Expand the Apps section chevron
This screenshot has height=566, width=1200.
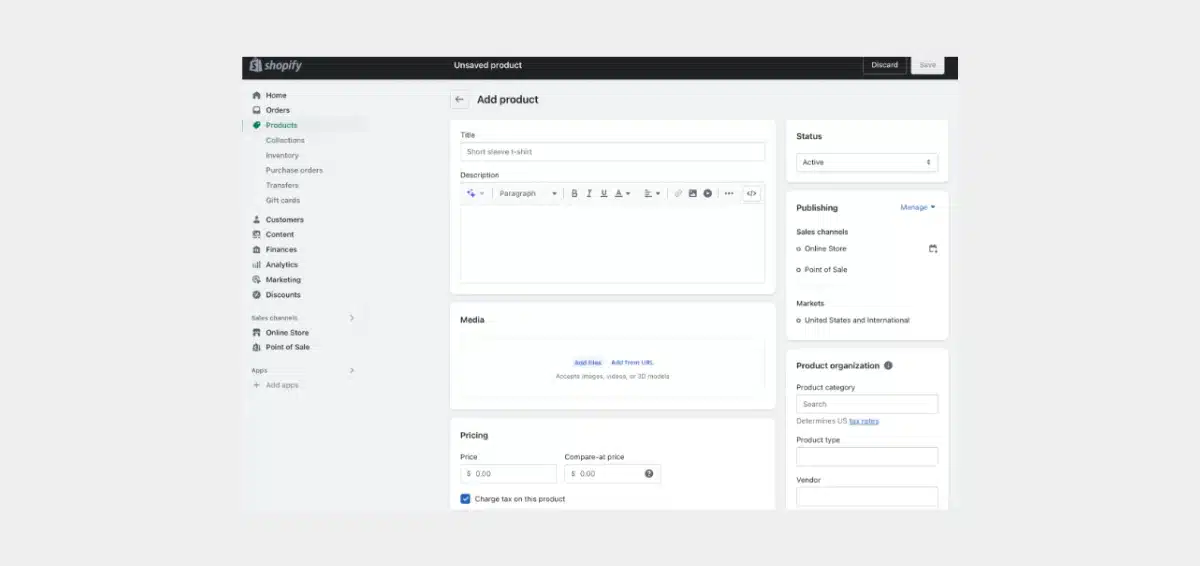(351, 370)
